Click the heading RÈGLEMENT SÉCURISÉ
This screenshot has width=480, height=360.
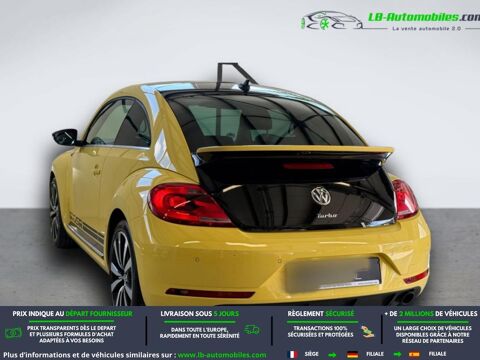[x=321, y=314]
